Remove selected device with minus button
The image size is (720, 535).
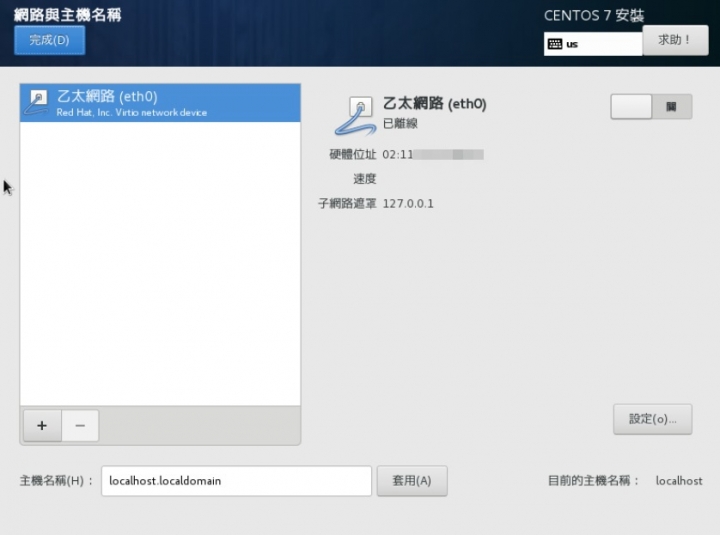(80, 426)
